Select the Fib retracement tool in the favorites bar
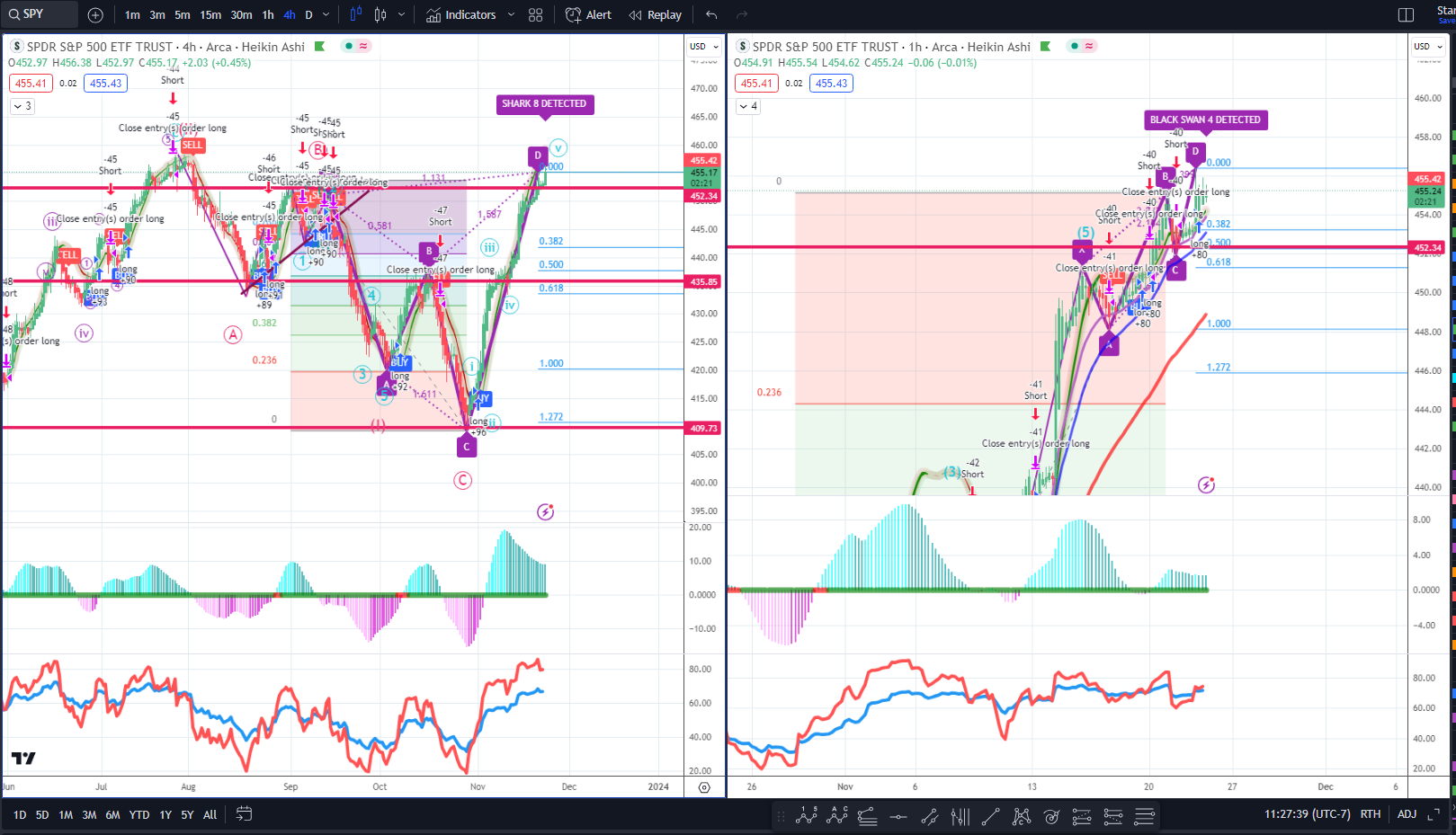Viewport: 1456px width, 835px height. click(868, 816)
